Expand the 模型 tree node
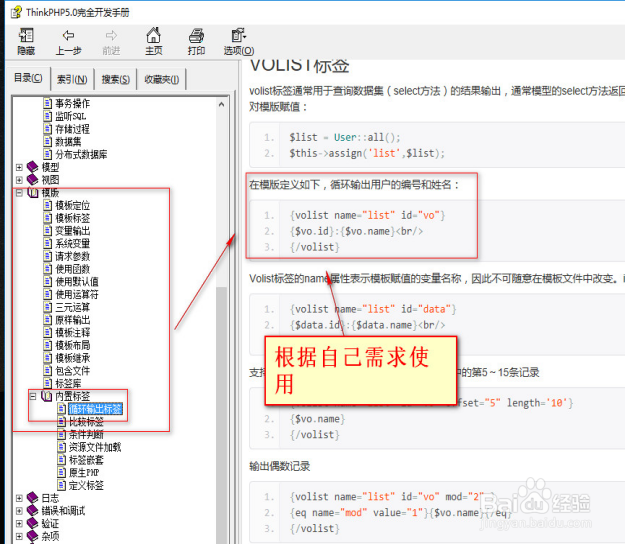Viewport: 625px width, 544px height. 19,167
